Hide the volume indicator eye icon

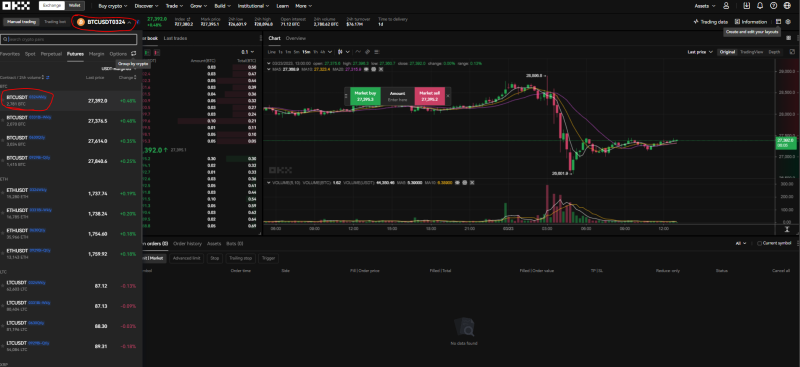click(458, 182)
